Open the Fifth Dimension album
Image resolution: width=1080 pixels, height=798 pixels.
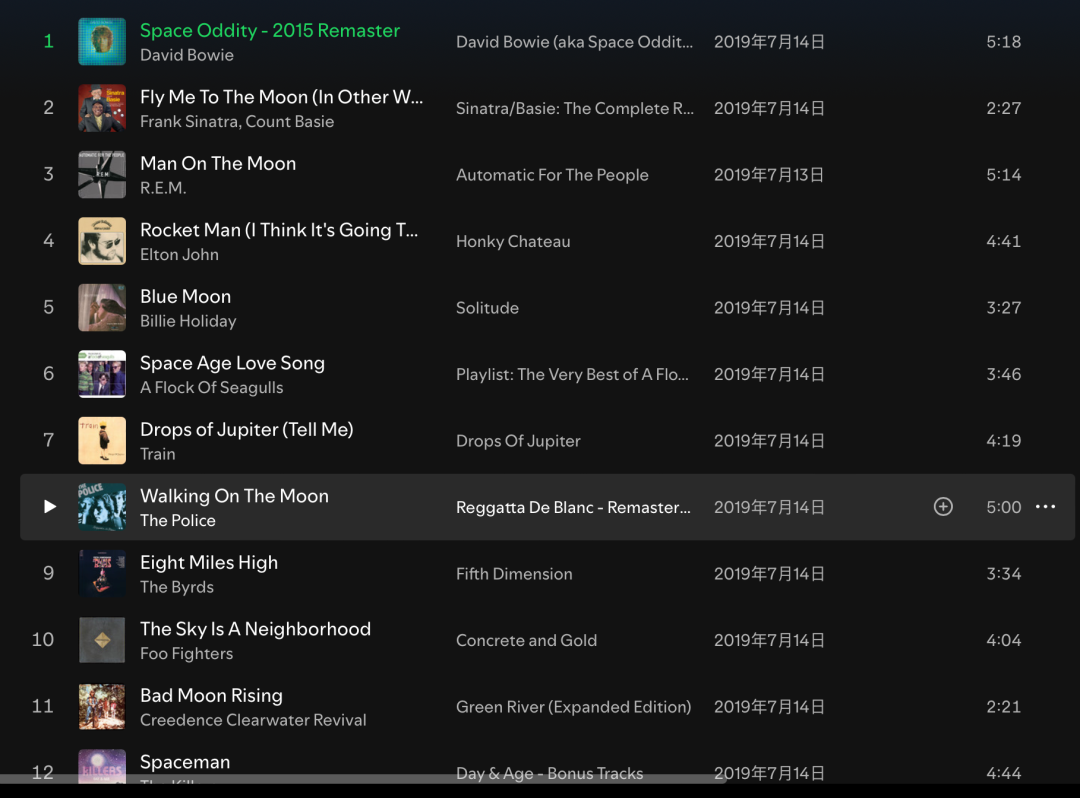(x=514, y=574)
